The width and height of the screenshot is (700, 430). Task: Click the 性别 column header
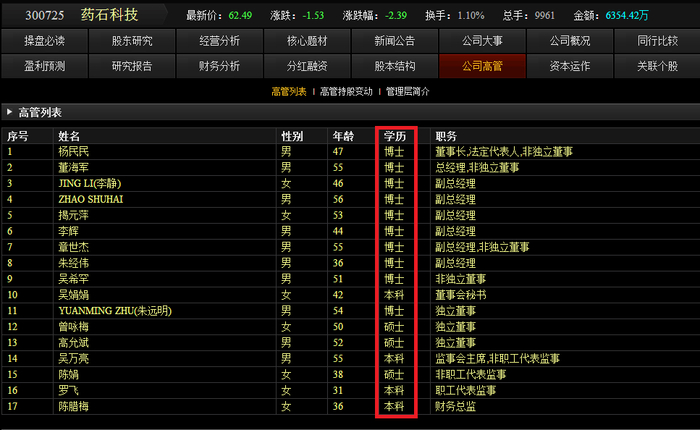292,136
